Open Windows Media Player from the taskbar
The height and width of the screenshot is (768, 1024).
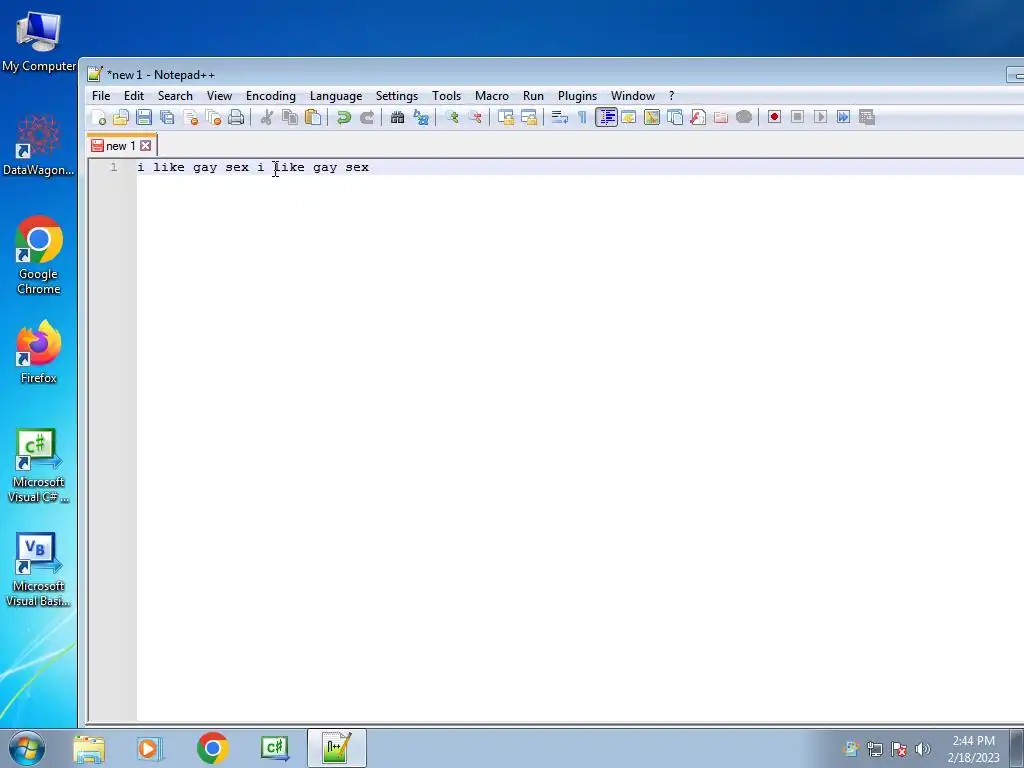coord(150,748)
